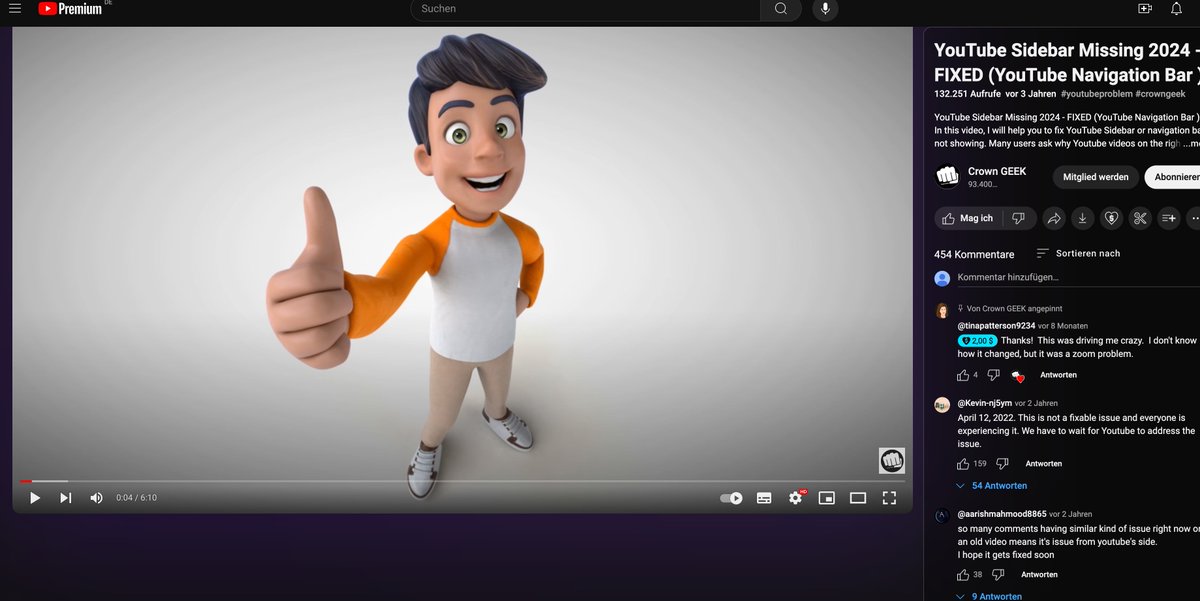Image resolution: width=1200 pixels, height=601 pixels.
Task: Reply to Kevin-nj5ym's comment with Antworten
Action: [x=1043, y=464]
